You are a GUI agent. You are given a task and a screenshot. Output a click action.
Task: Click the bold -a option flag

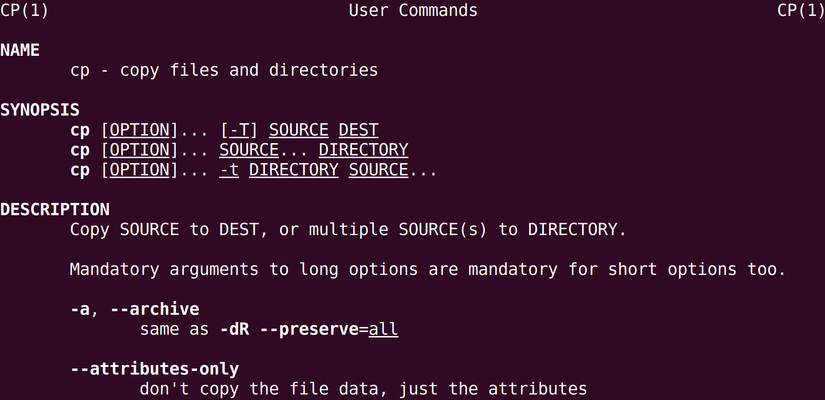(80, 309)
